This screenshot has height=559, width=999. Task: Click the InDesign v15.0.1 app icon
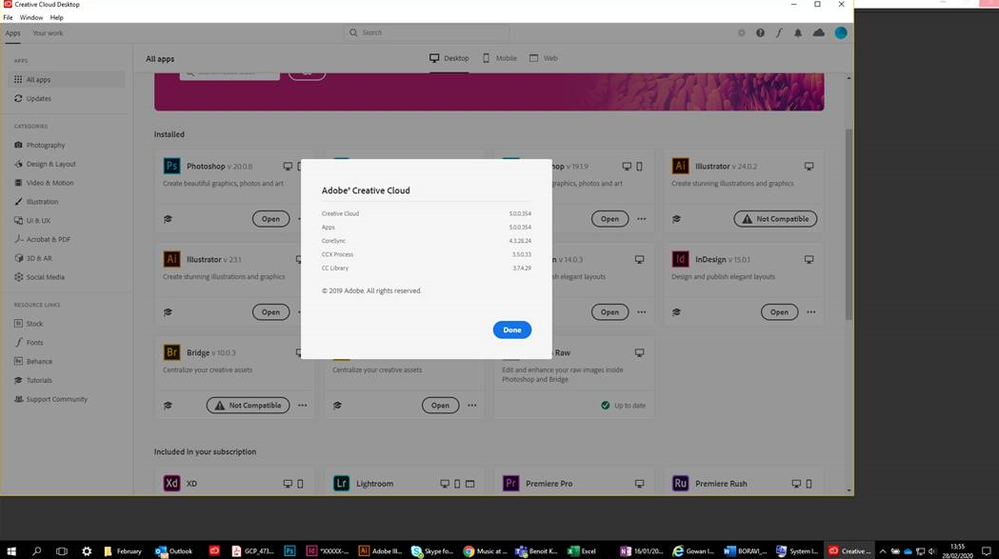pos(680,259)
